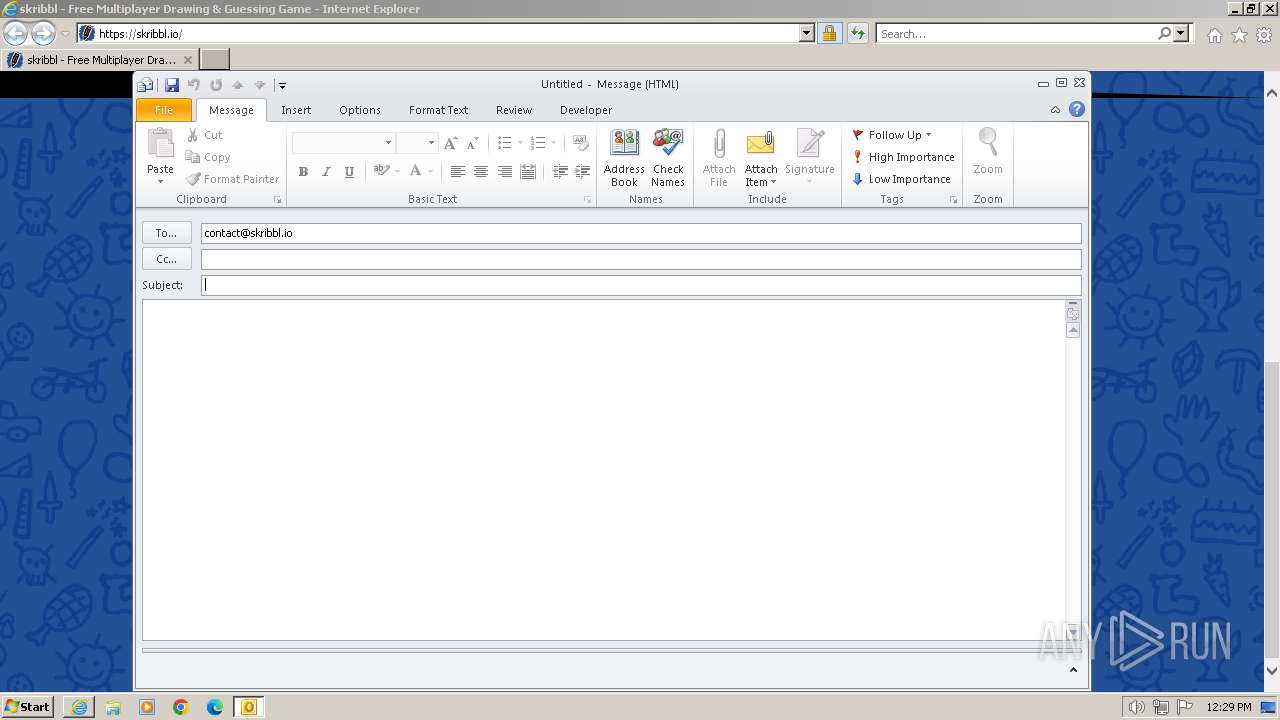Open the File tab
The height and width of the screenshot is (720, 1280).
164,110
